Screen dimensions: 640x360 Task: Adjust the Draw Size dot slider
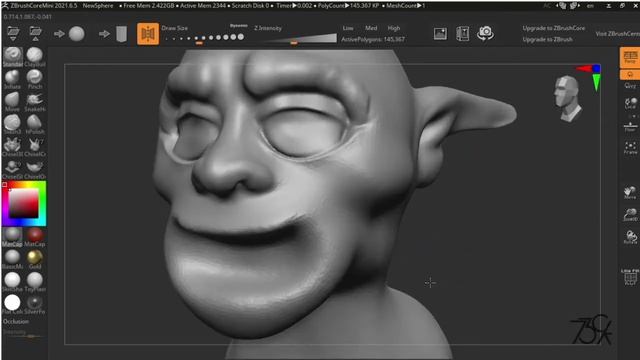[x=204, y=38]
